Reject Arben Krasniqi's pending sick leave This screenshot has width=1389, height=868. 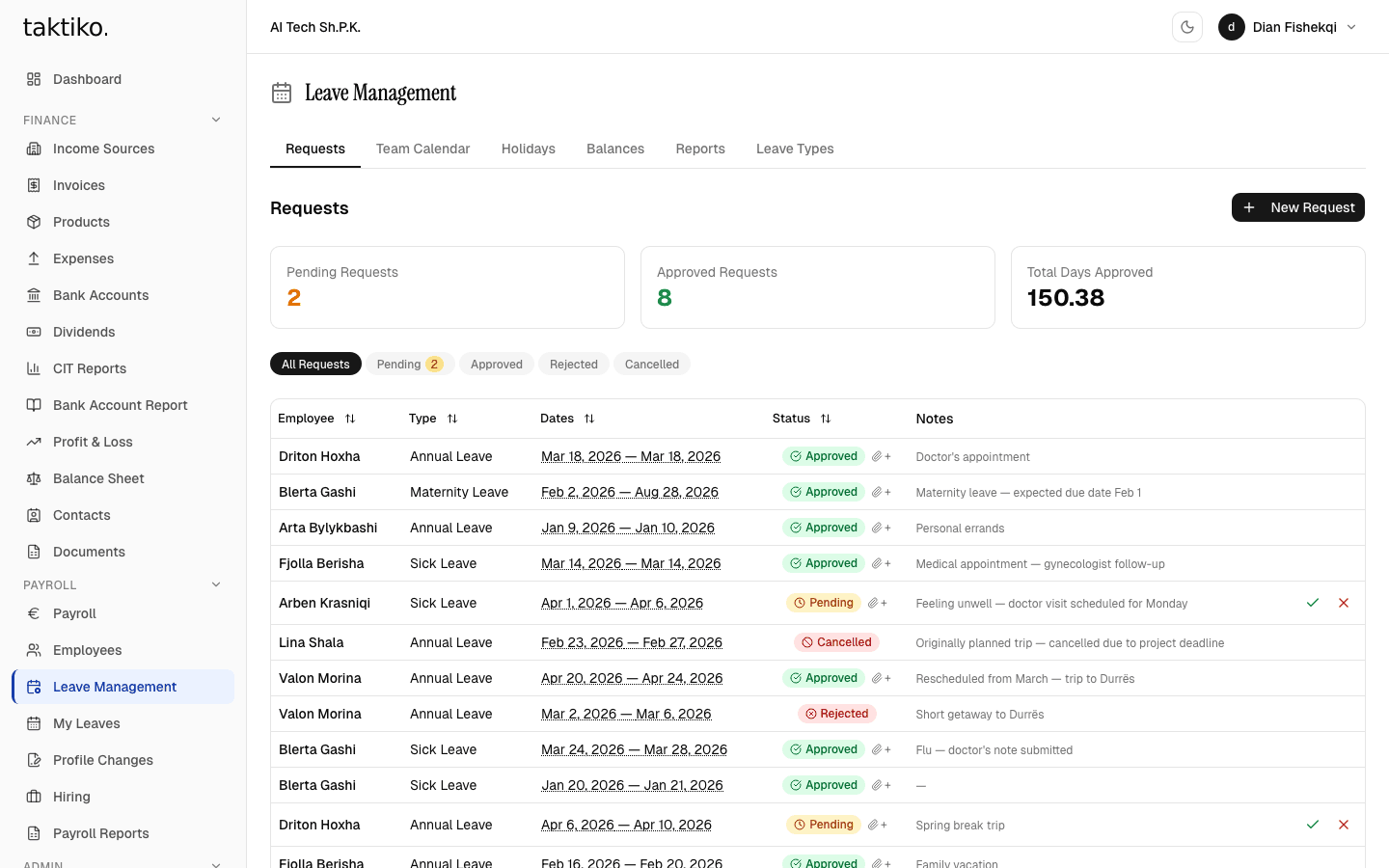(1343, 603)
